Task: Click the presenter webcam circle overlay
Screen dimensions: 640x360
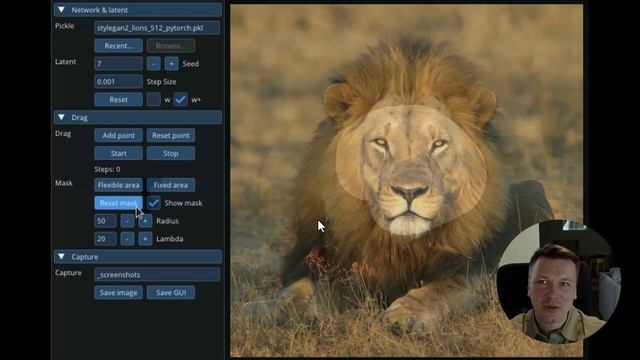Action: tap(558, 282)
